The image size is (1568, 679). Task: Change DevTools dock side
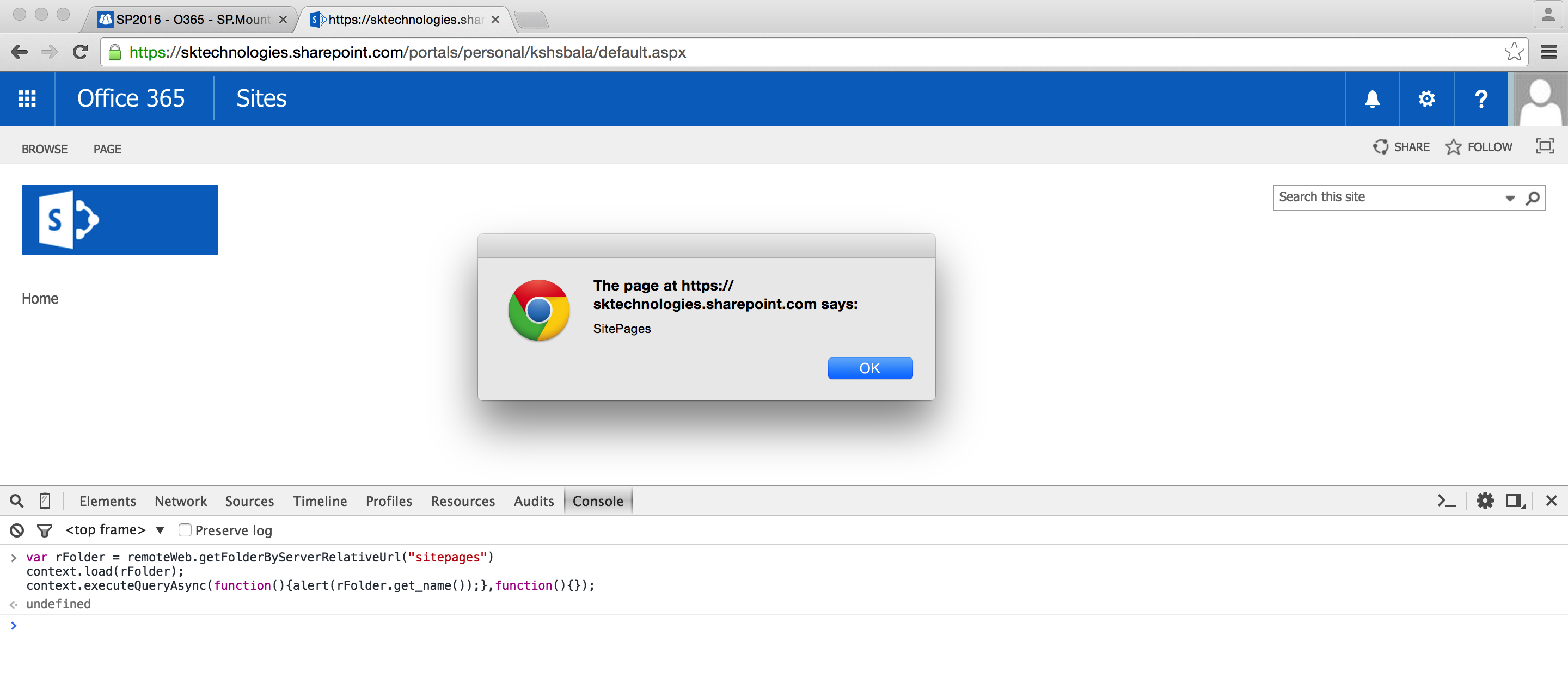click(x=1515, y=501)
